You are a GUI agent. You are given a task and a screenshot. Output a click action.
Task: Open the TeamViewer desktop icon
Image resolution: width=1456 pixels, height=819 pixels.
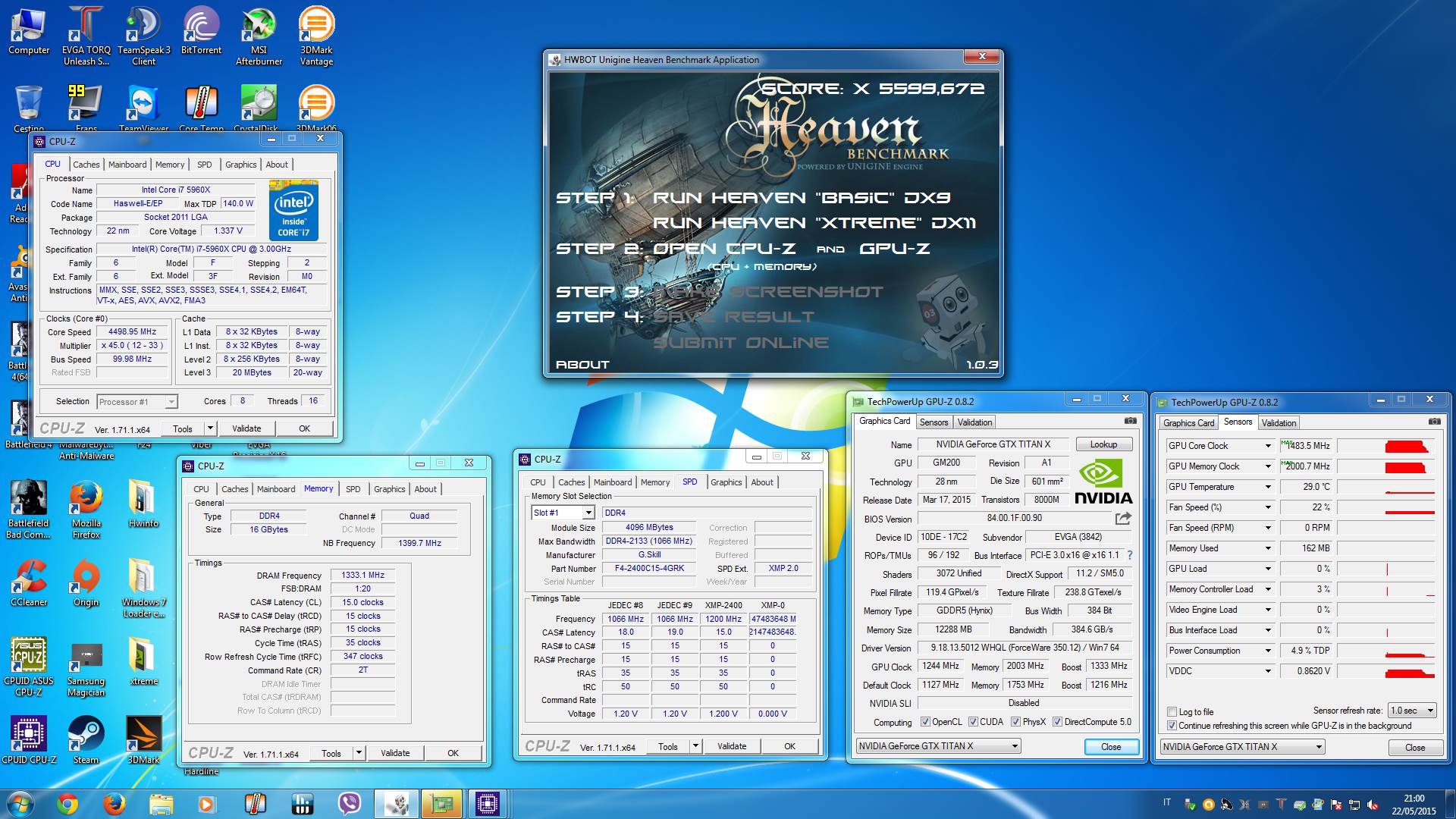pos(144,108)
